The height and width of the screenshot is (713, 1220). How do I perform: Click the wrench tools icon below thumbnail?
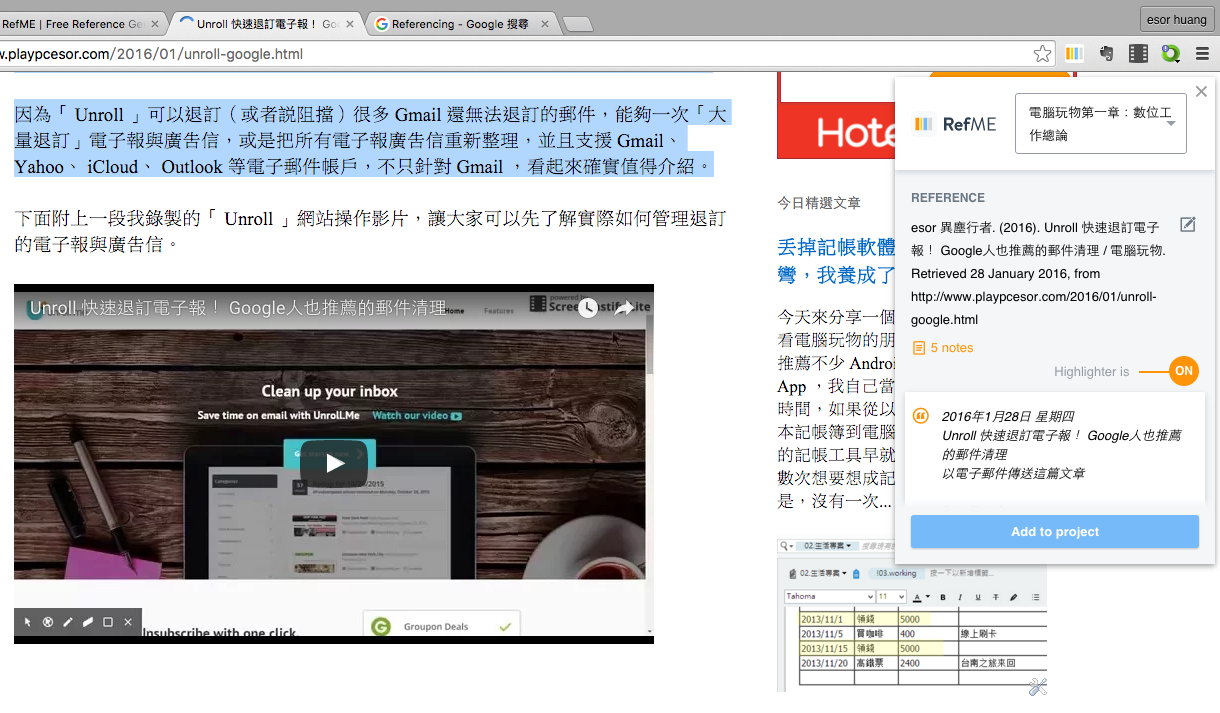click(1037, 686)
